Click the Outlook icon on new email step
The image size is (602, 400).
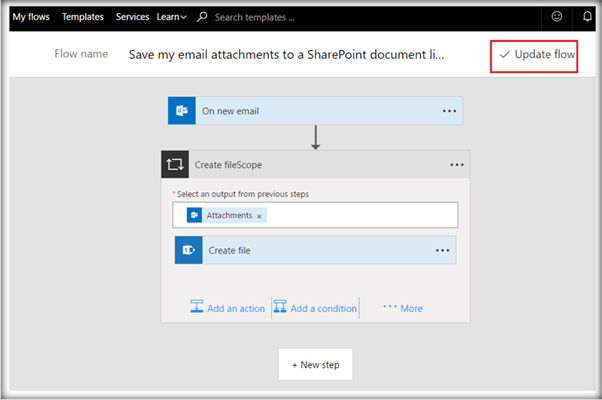tap(181, 111)
